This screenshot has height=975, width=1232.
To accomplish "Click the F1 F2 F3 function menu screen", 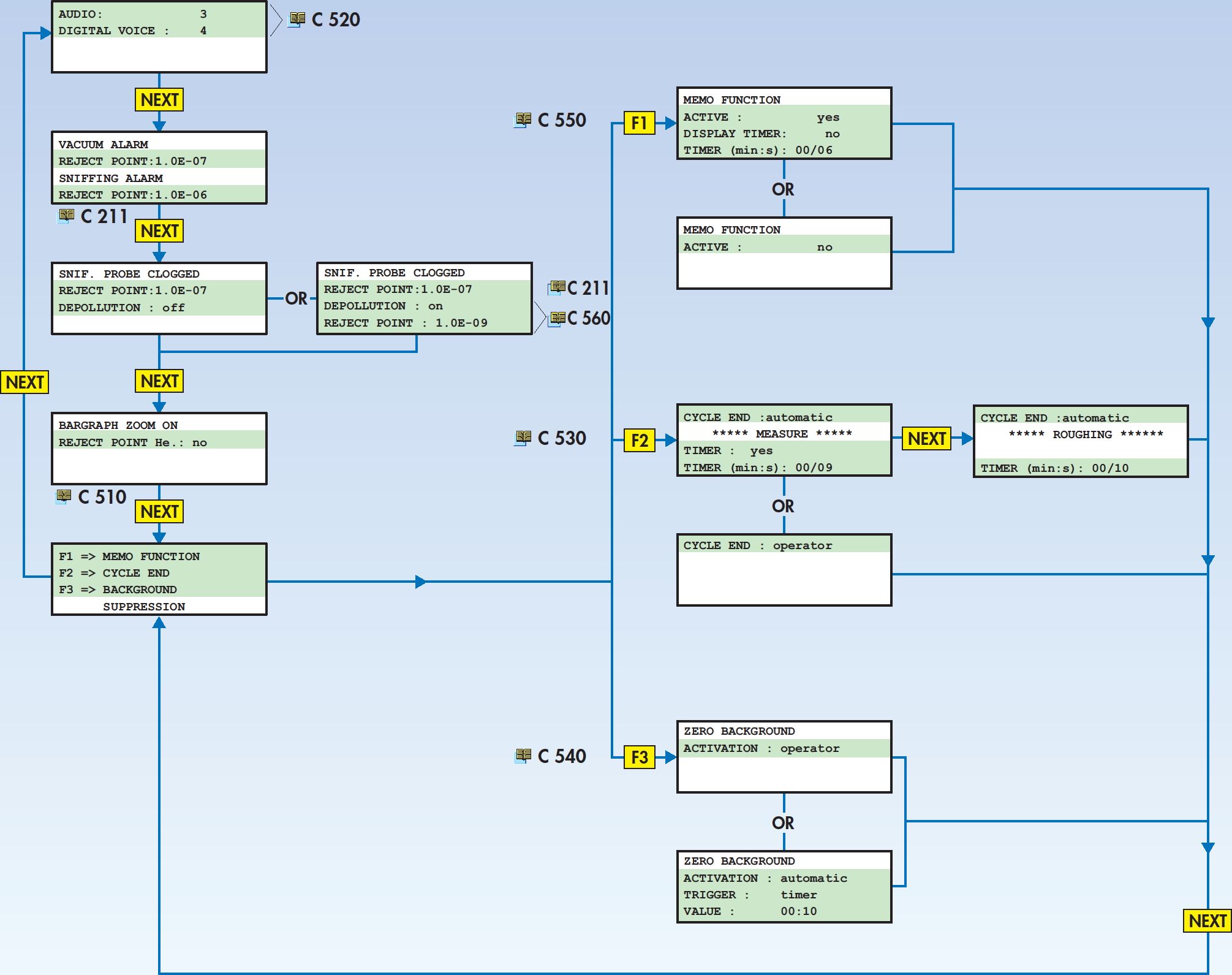I will (159, 579).
